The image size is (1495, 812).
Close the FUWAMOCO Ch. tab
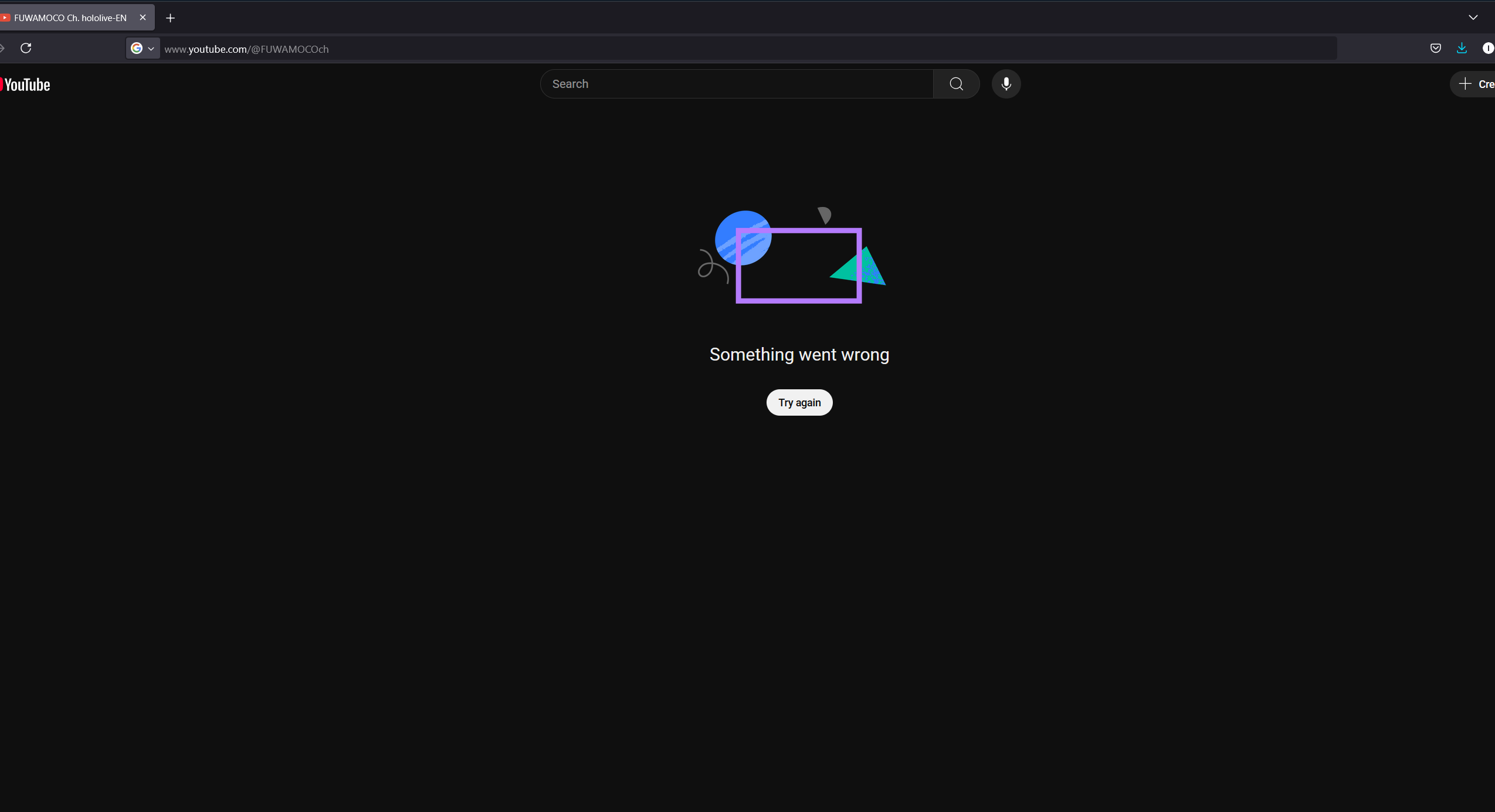pos(143,18)
